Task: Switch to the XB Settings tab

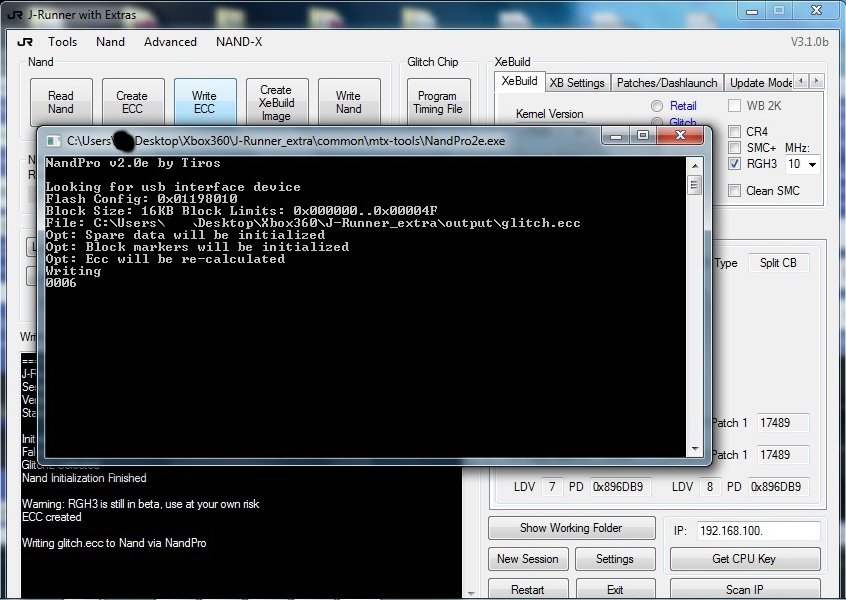Action: pyautogui.click(x=577, y=83)
